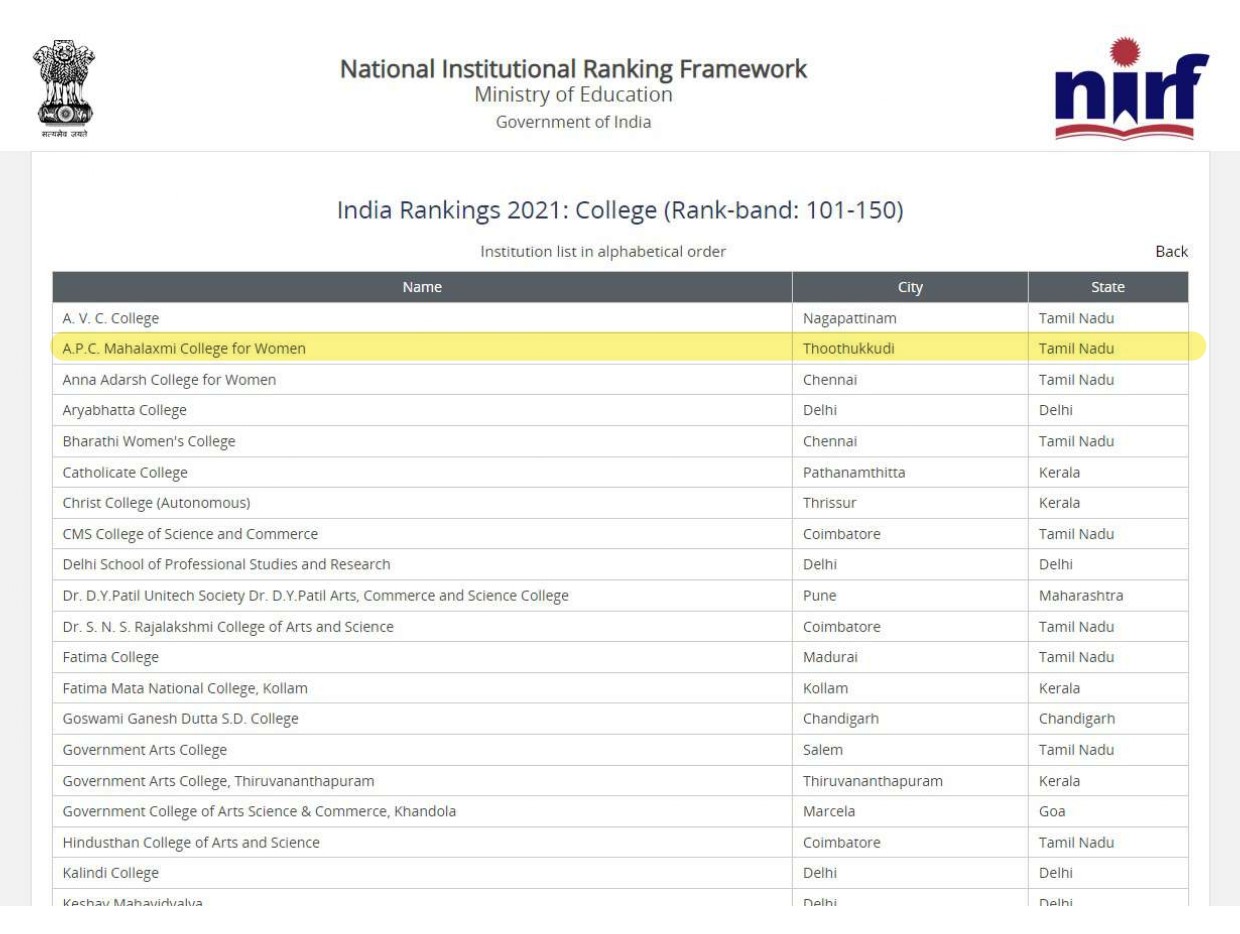Click the Government of India header text
This screenshot has height=934, width=1240.
[573, 122]
